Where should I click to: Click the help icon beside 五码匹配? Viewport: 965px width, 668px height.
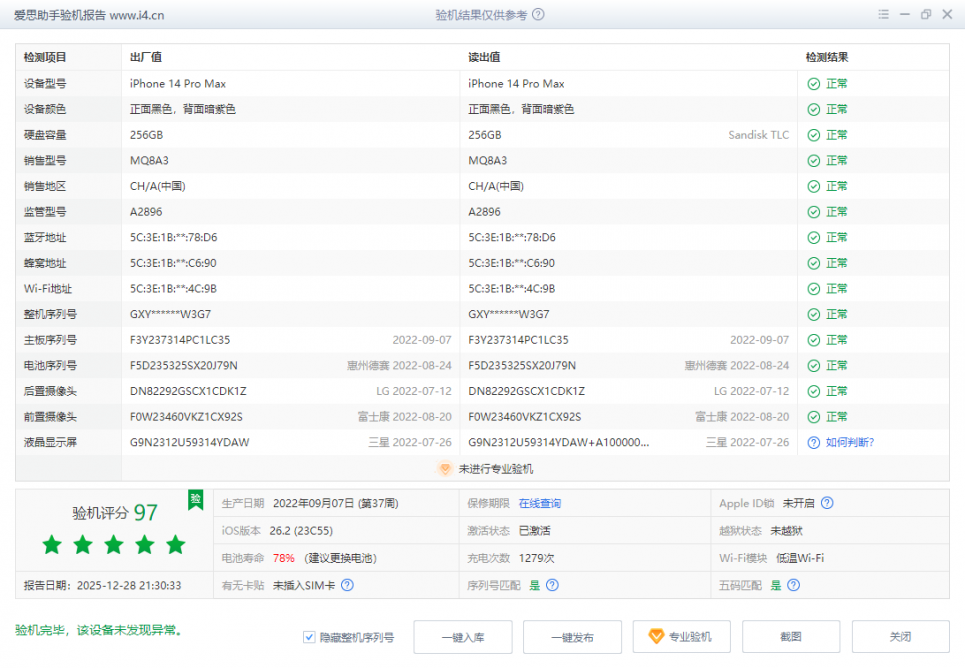(795, 585)
